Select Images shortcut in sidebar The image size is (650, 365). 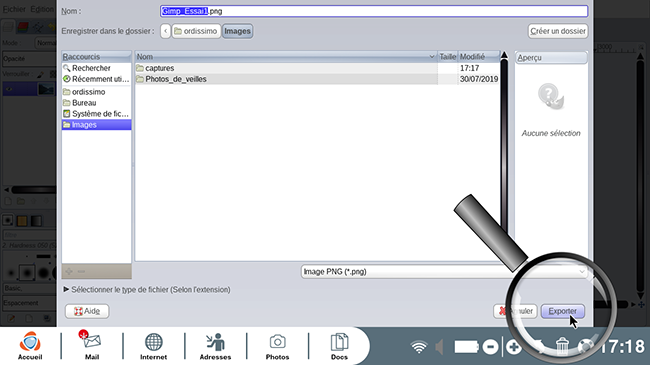tap(97, 125)
